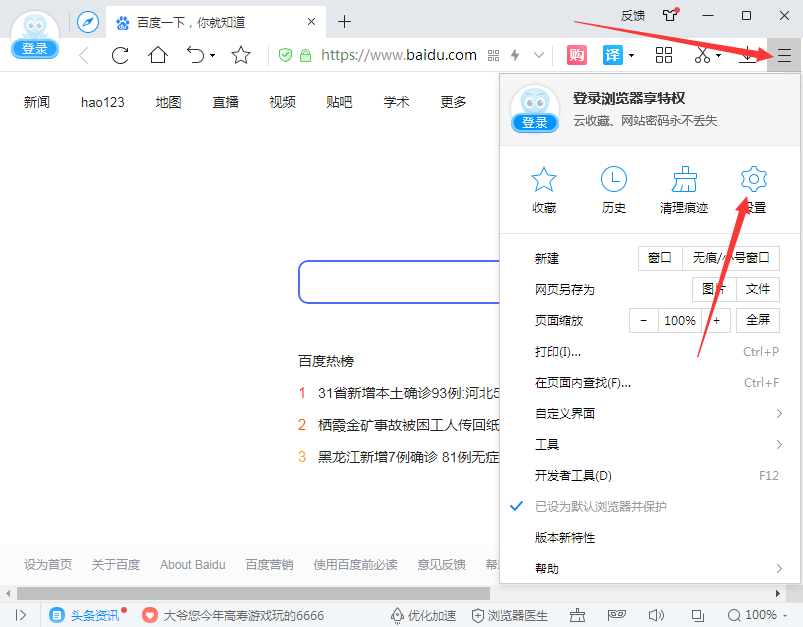803x627 pixels.
Task: Click 窗口 new window button
Action: pos(660,258)
